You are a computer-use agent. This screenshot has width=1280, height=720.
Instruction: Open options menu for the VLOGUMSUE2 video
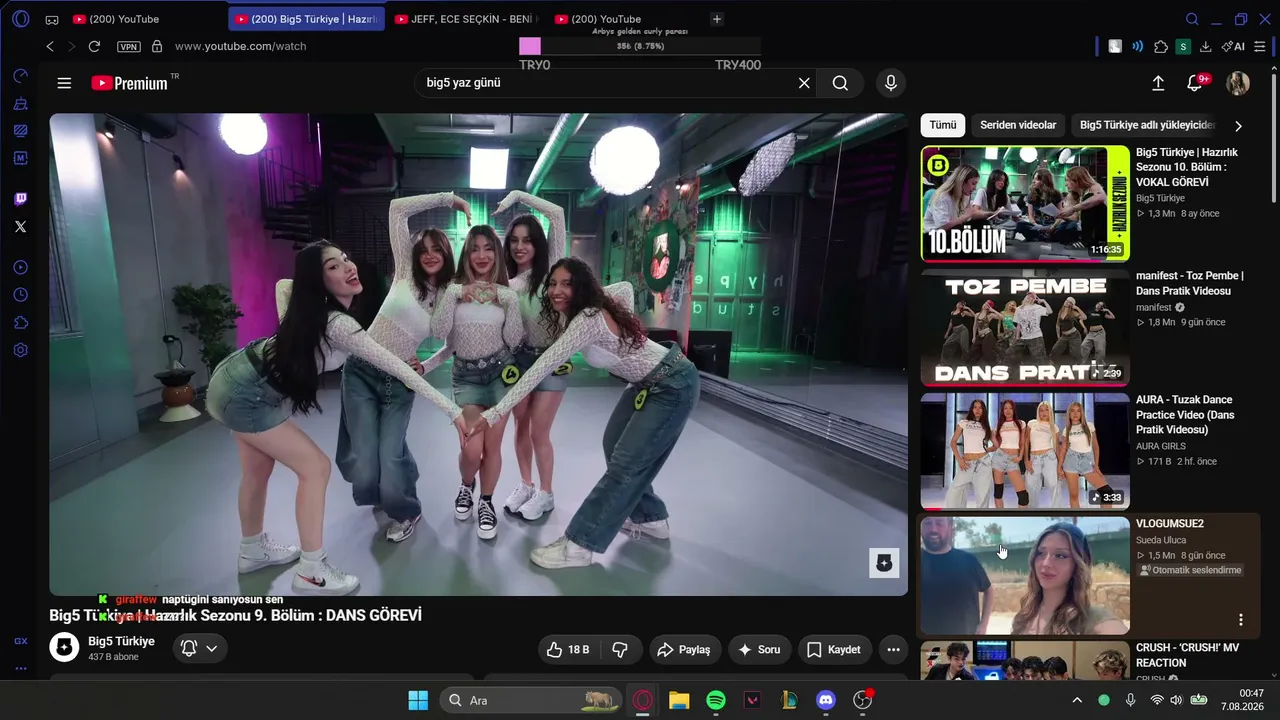pyautogui.click(x=1241, y=620)
